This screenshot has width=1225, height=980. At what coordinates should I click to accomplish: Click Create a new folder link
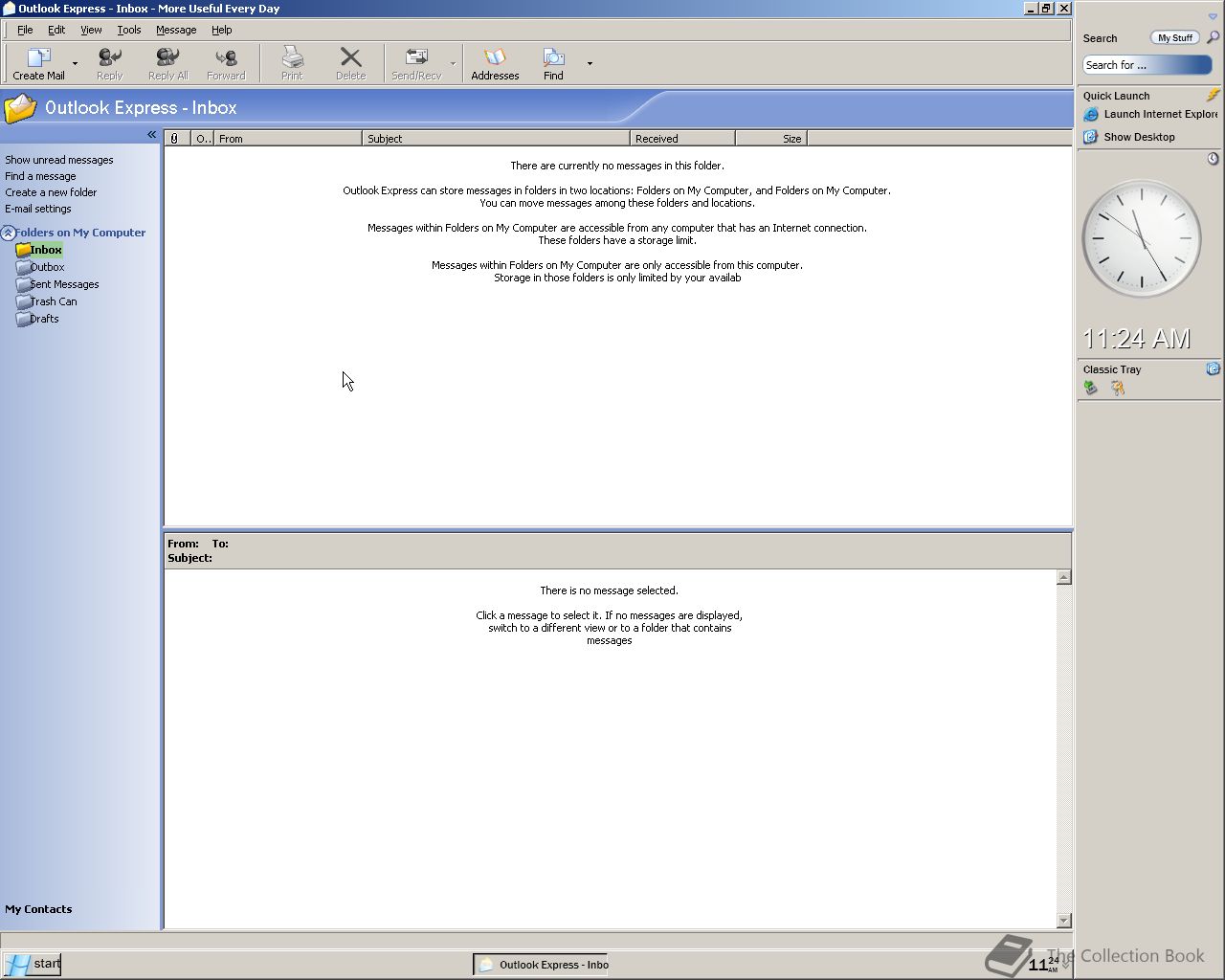[x=51, y=192]
